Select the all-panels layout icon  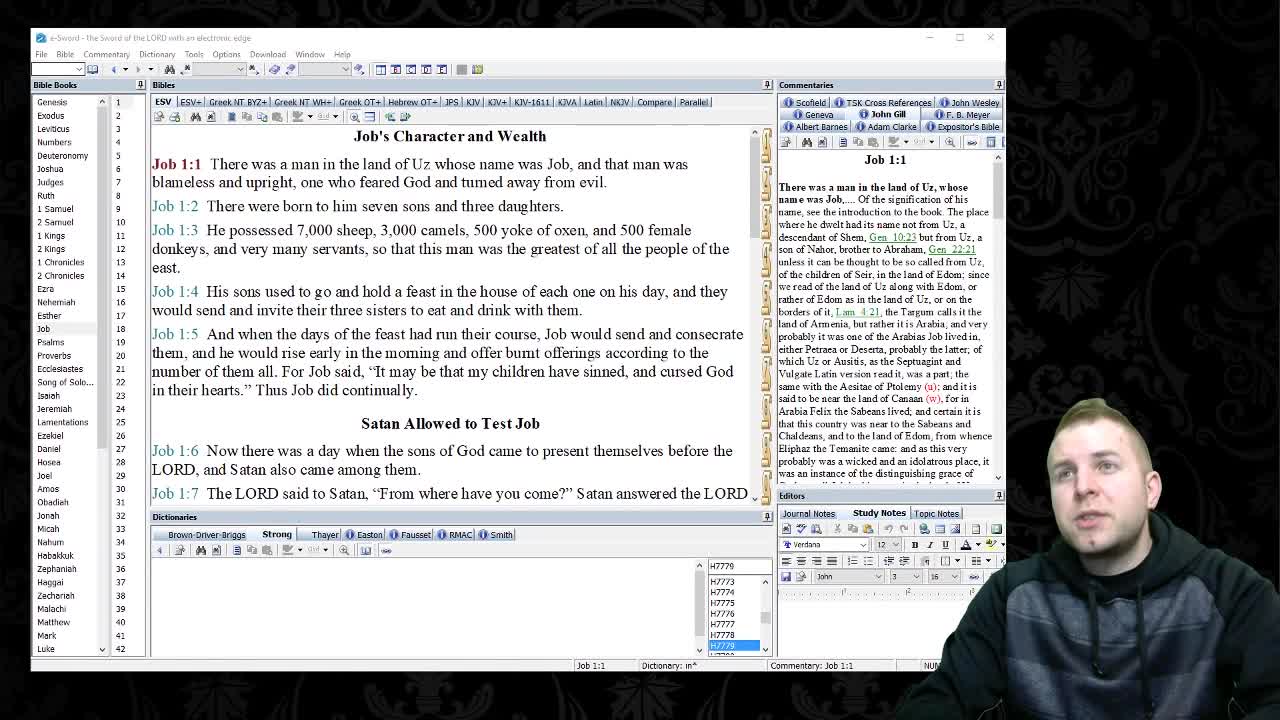pos(381,69)
